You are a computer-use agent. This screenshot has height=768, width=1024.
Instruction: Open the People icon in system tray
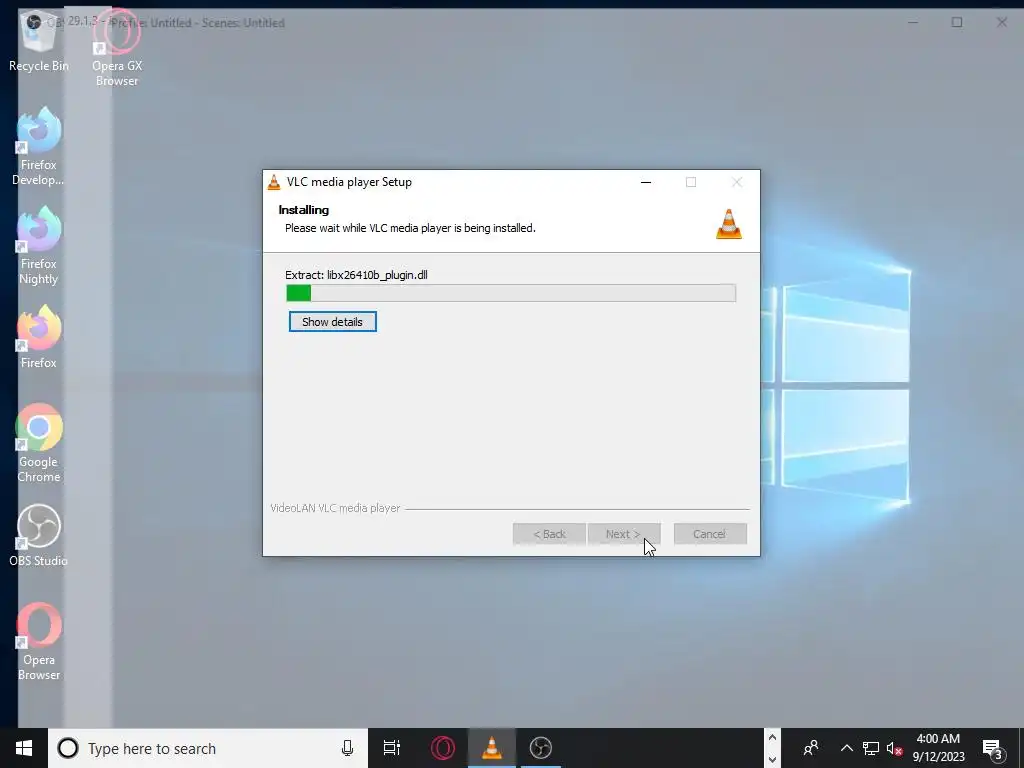pos(811,748)
